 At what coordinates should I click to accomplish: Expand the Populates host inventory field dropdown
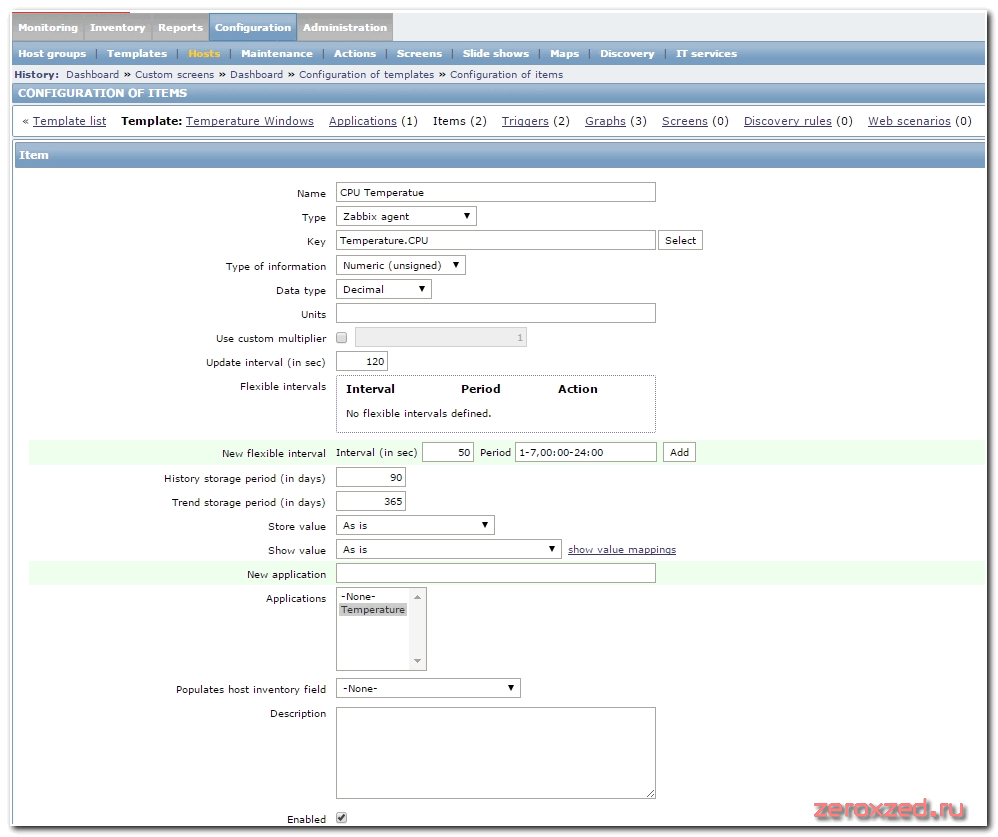[x=428, y=688]
